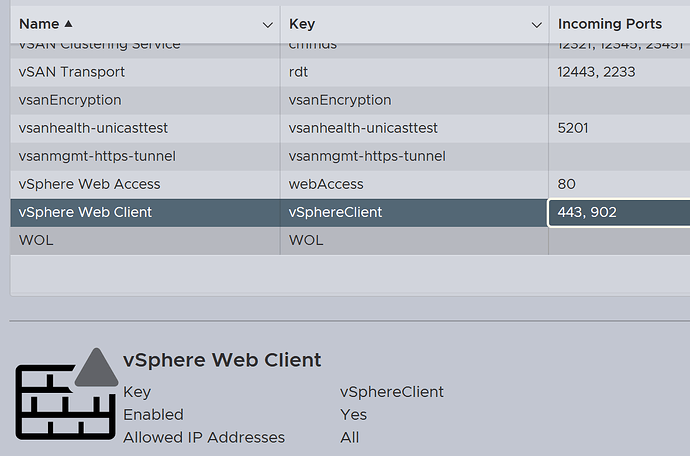Click the Incoming Ports column header
This screenshot has width=690, height=456.
(x=609, y=24)
